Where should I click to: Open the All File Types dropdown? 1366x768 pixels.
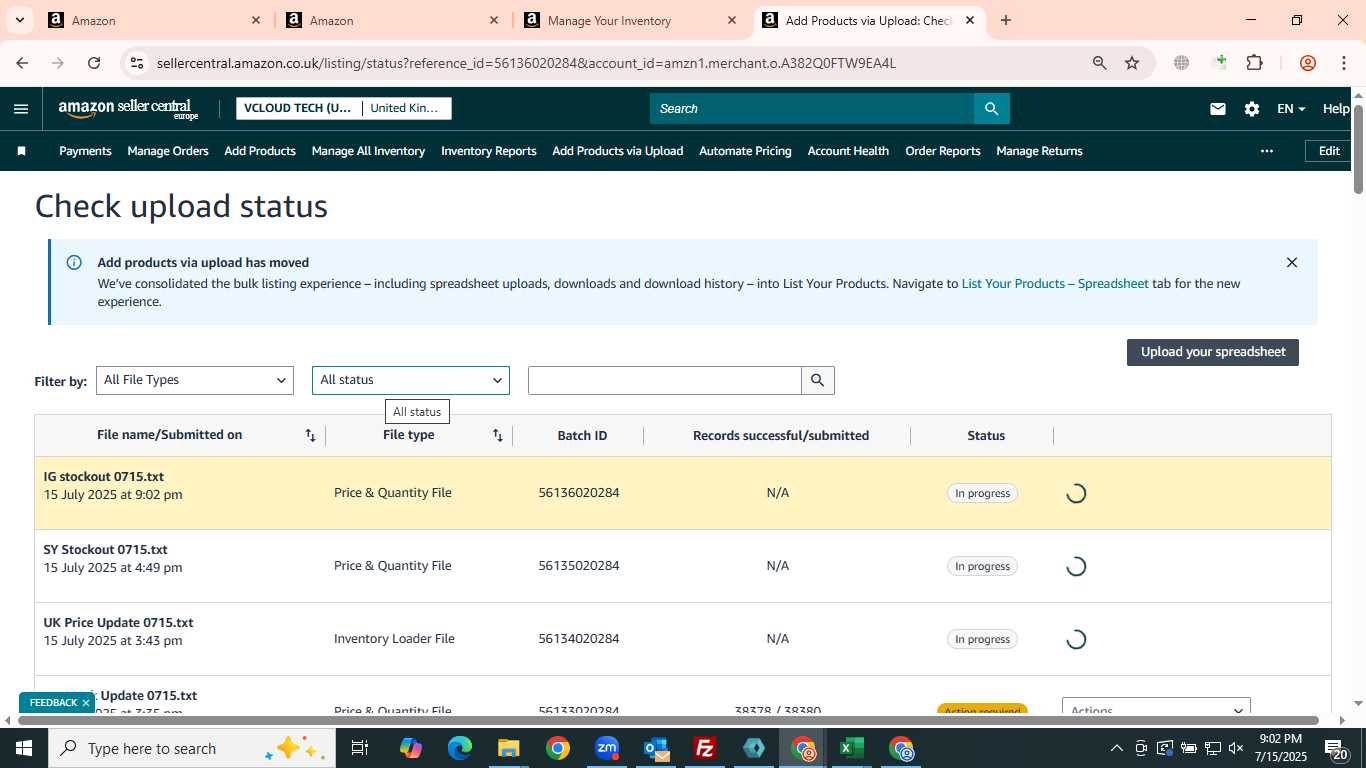(195, 380)
